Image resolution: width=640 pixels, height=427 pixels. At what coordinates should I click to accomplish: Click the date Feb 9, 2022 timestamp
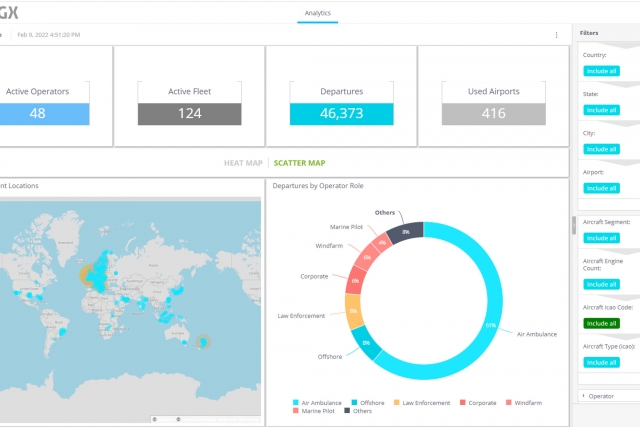coord(49,35)
